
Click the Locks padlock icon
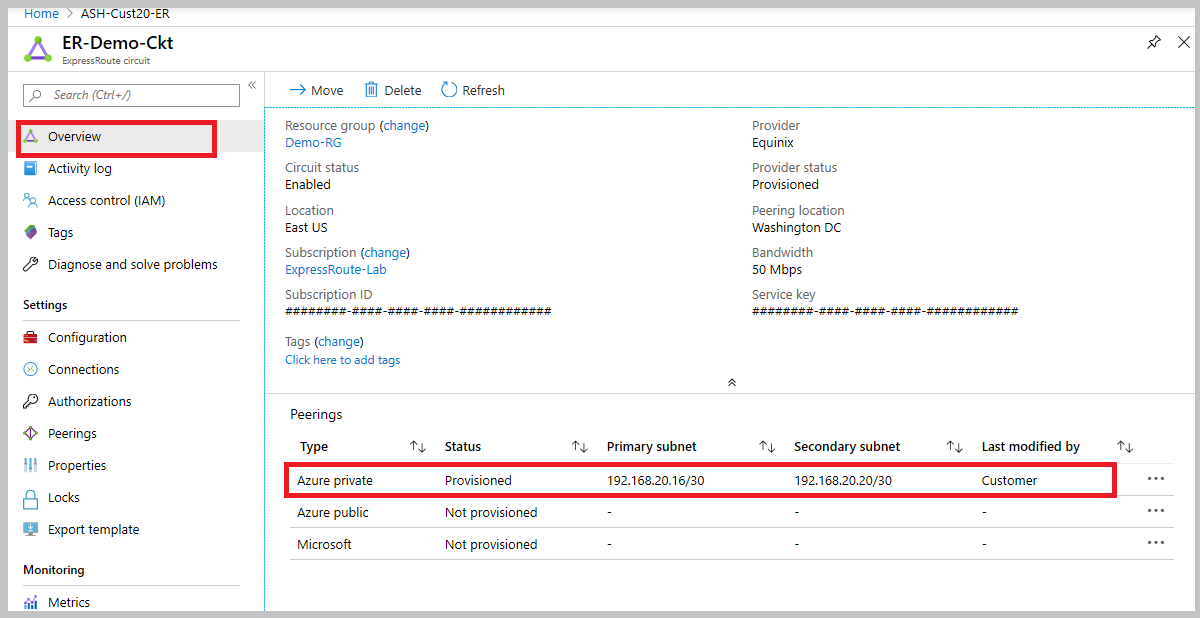point(31,497)
